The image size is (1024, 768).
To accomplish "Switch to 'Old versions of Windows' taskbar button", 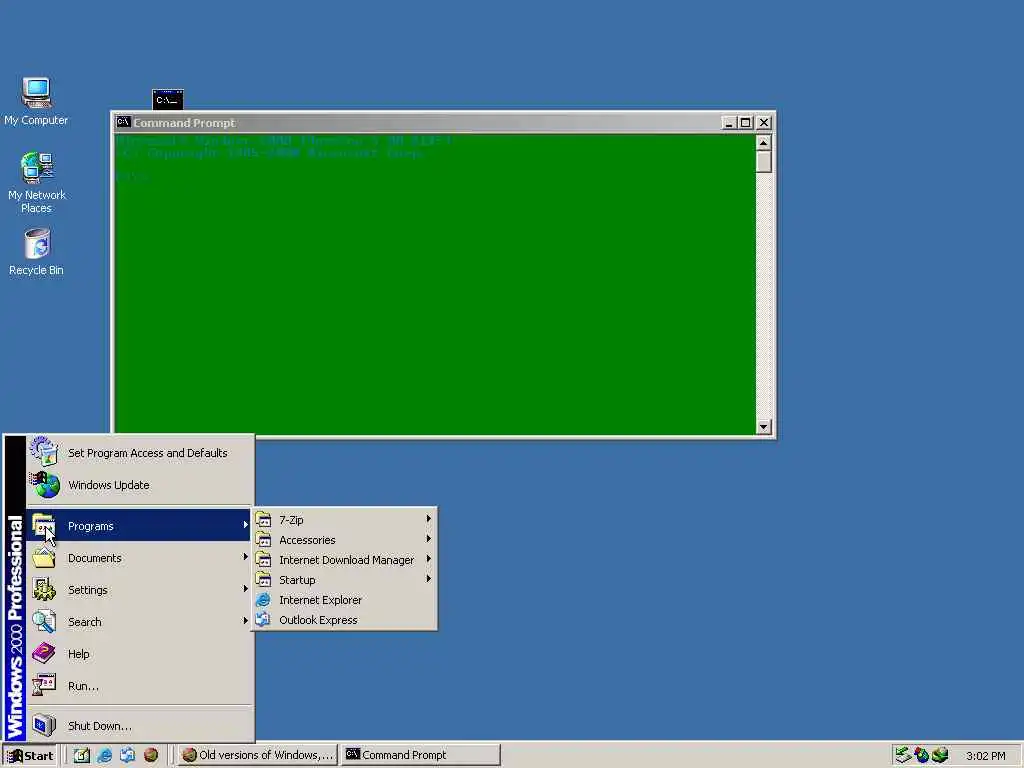I will (x=257, y=756).
